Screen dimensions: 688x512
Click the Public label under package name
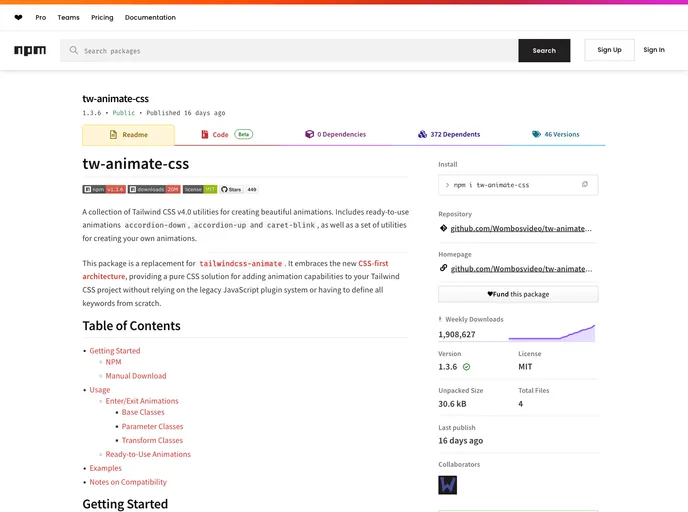pos(124,113)
